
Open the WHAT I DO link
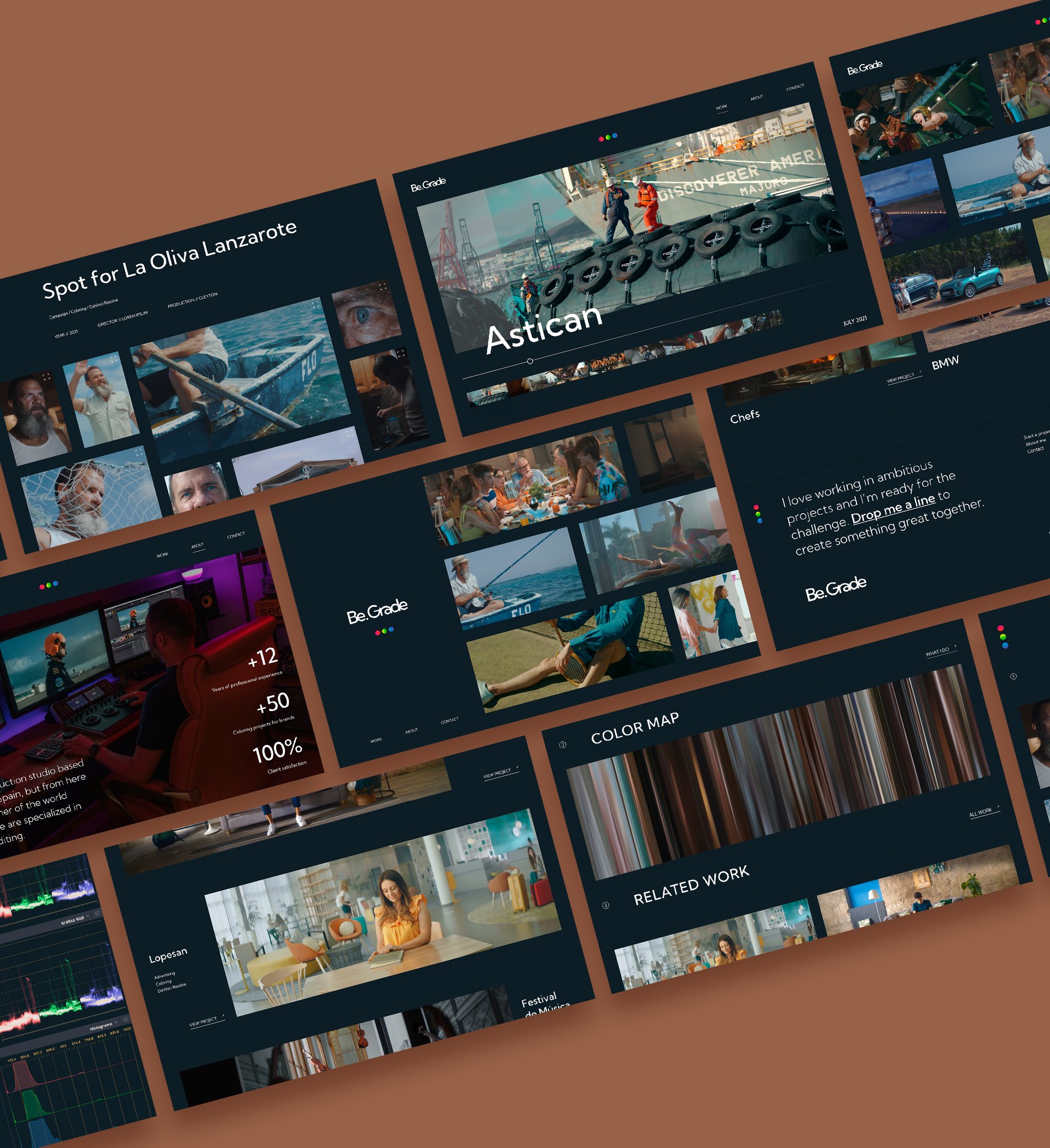pyautogui.click(x=940, y=651)
